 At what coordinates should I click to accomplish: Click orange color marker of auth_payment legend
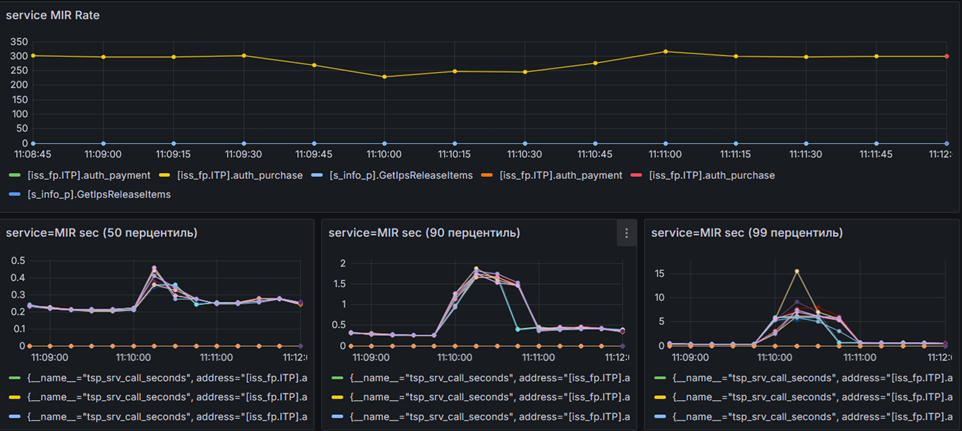486,175
